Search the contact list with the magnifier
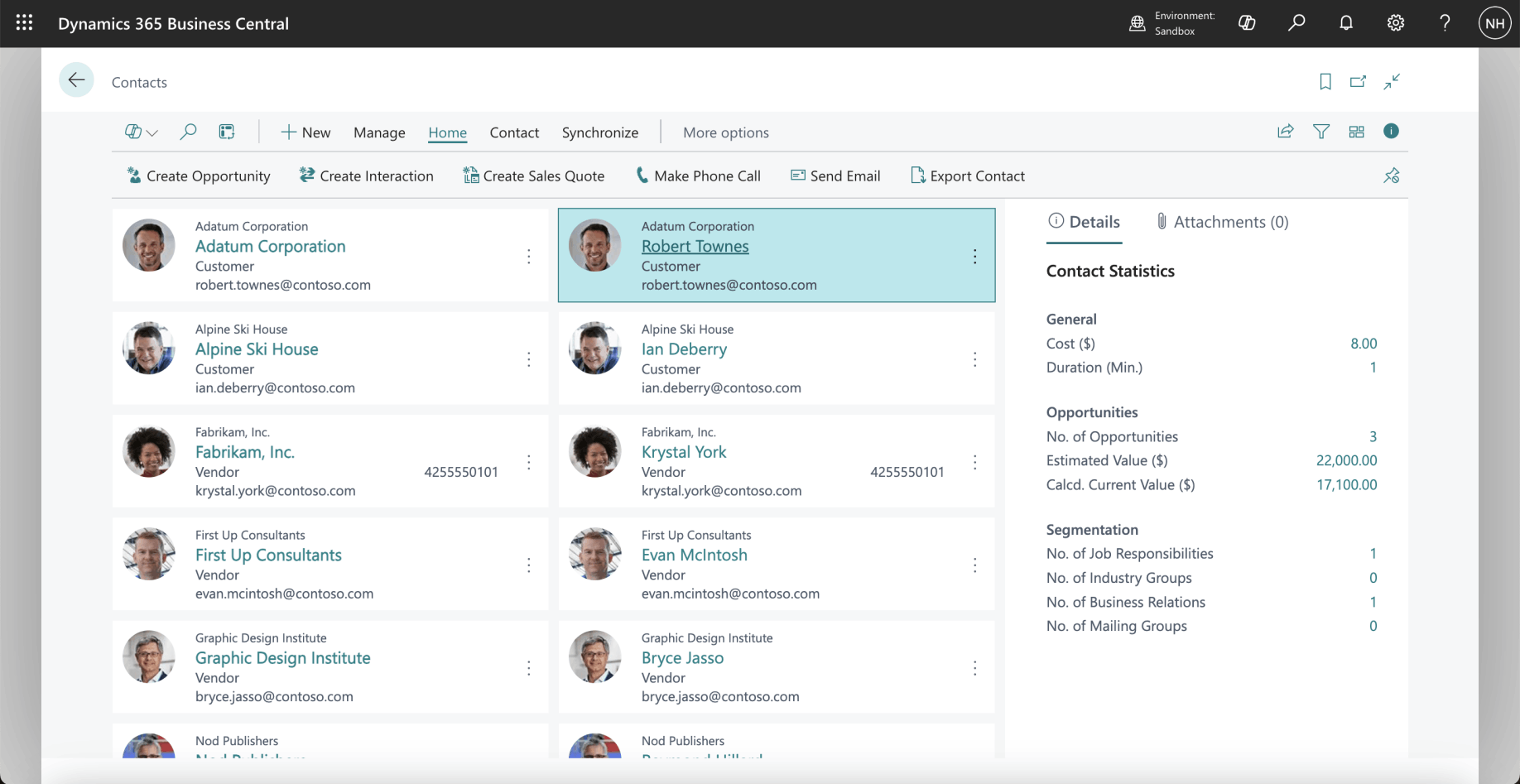 coord(188,132)
